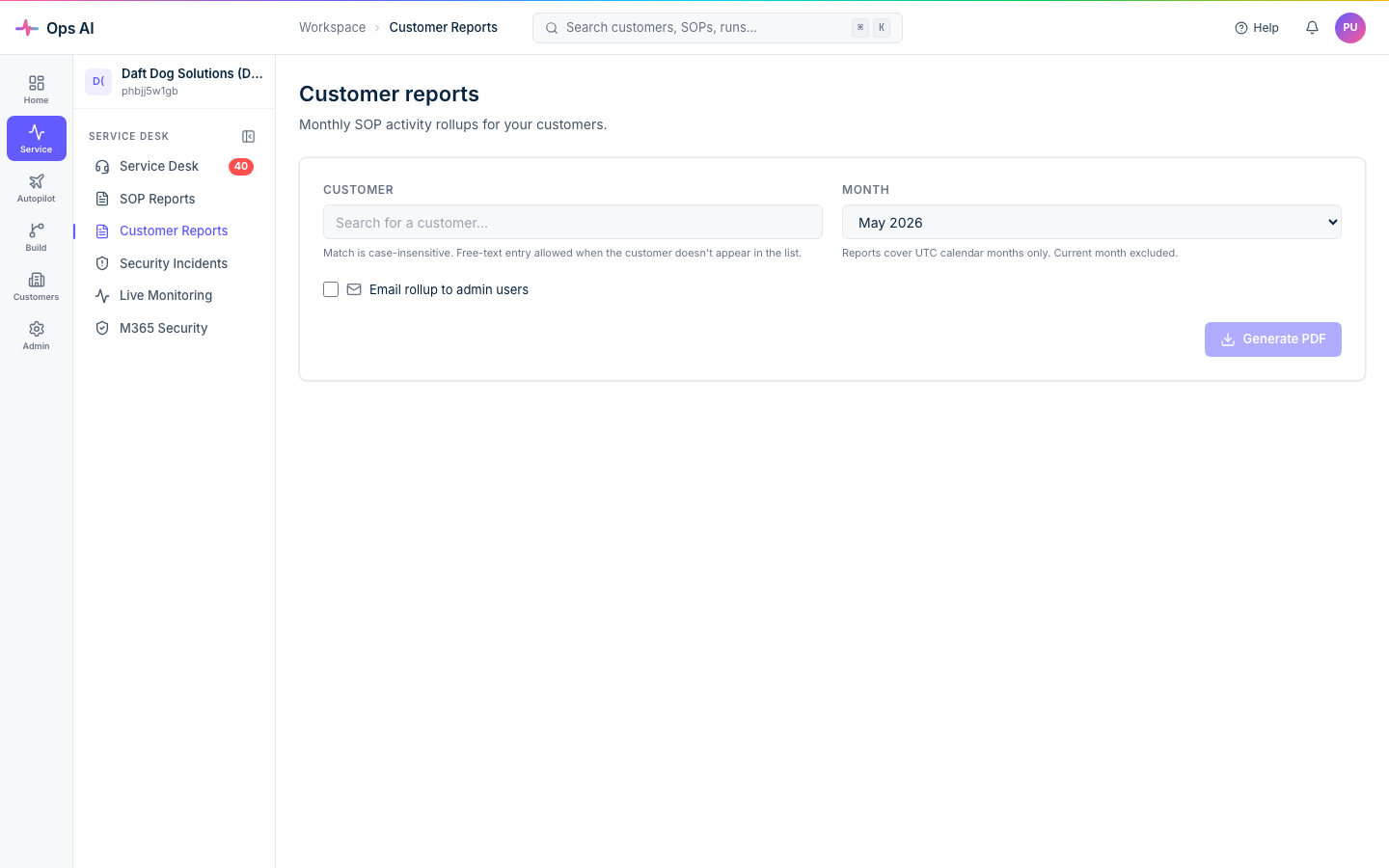Open SOP Reports in the sidebar
The height and width of the screenshot is (868, 1389).
174,199
